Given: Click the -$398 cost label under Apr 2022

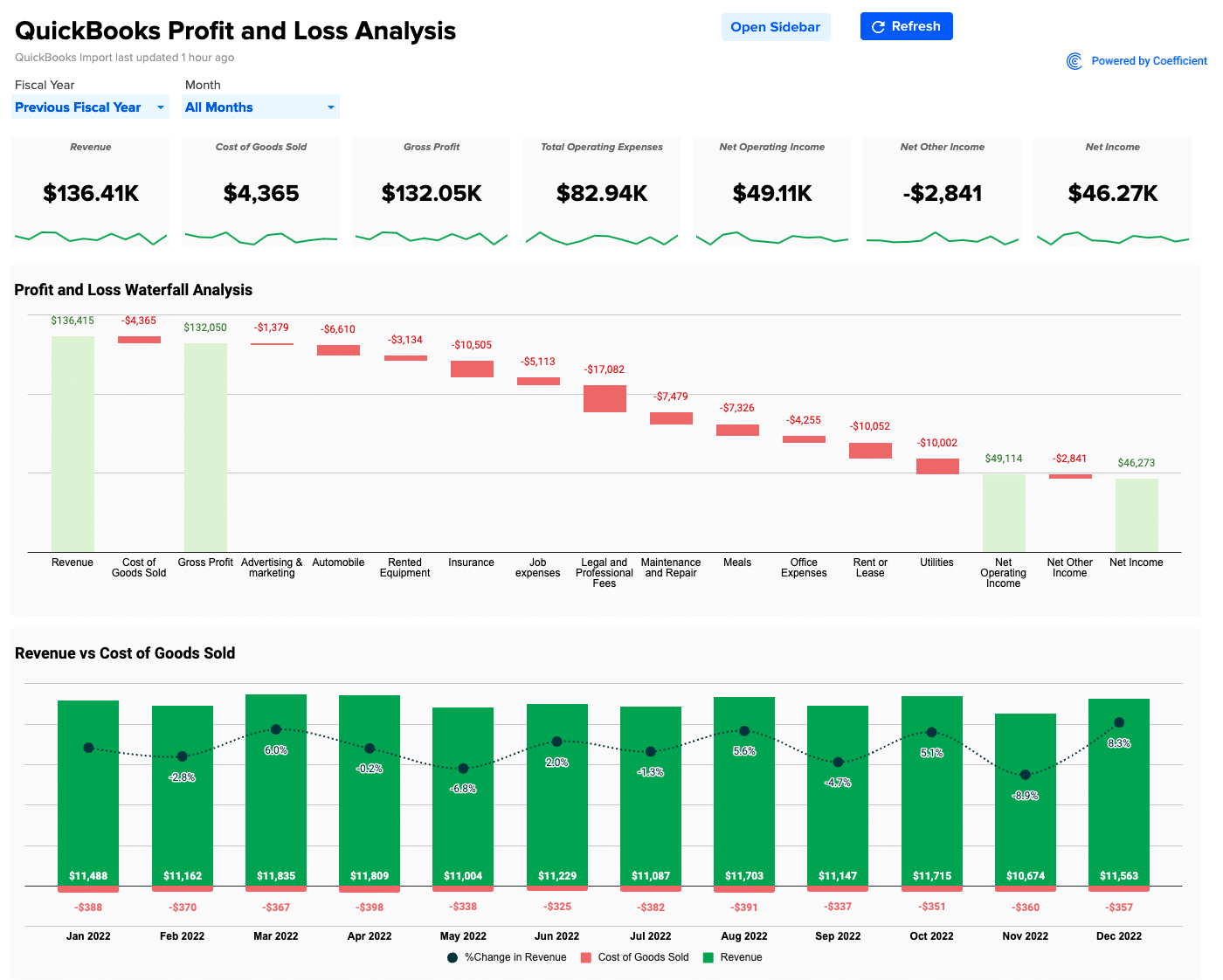Looking at the screenshot, I should 370,908.
